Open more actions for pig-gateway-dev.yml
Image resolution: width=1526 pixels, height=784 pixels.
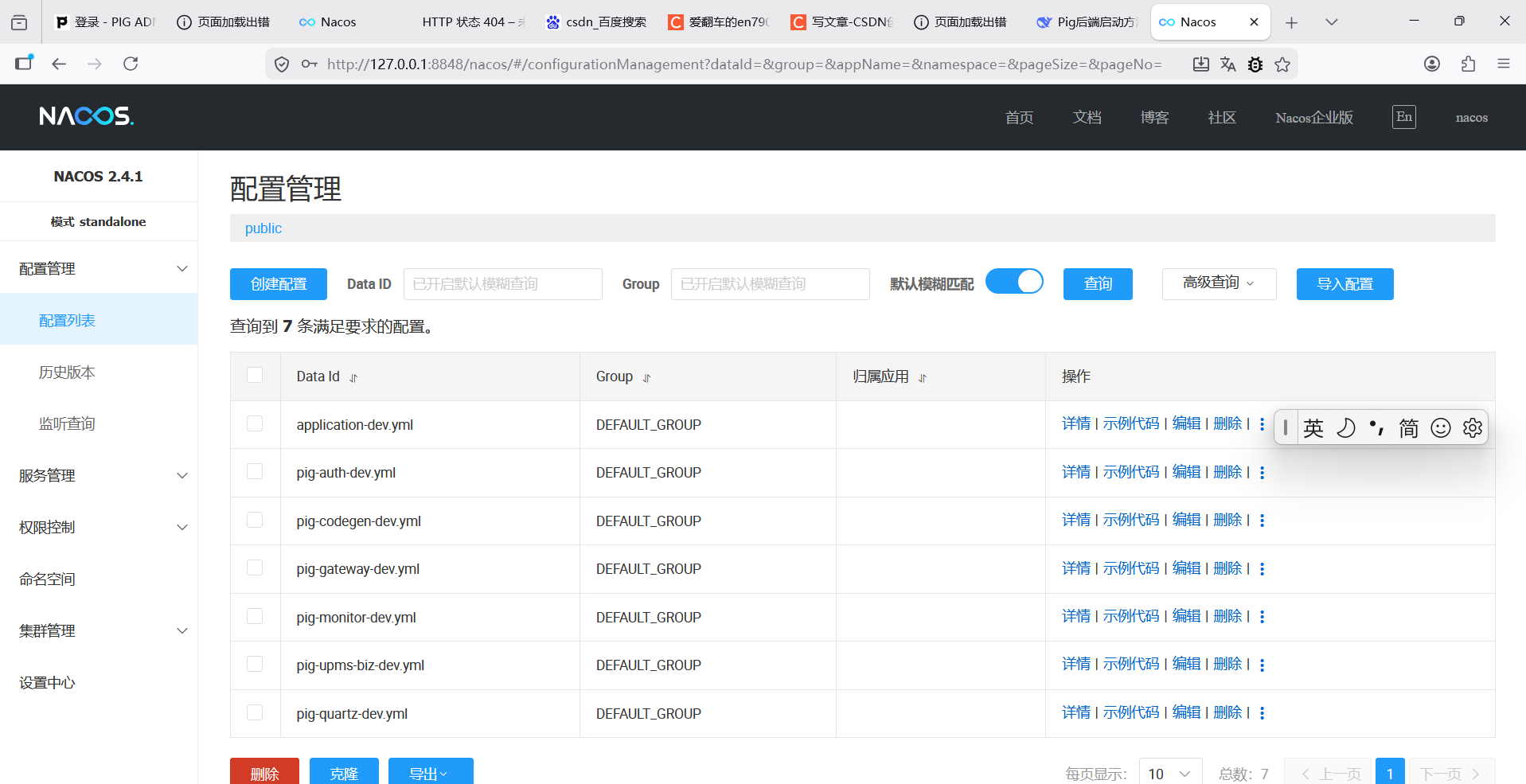coord(1263,569)
